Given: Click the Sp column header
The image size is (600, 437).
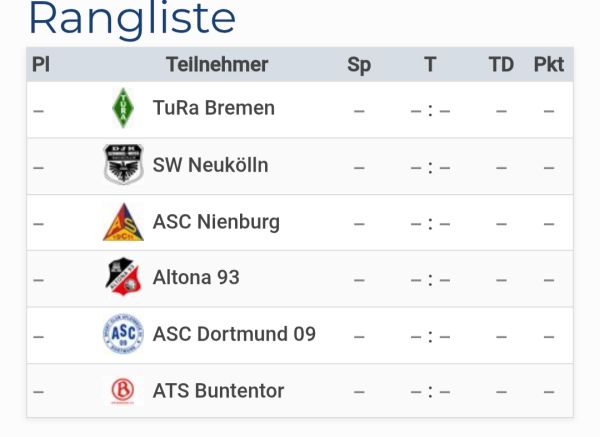Looking at the screenshot, I should [359, 65].
